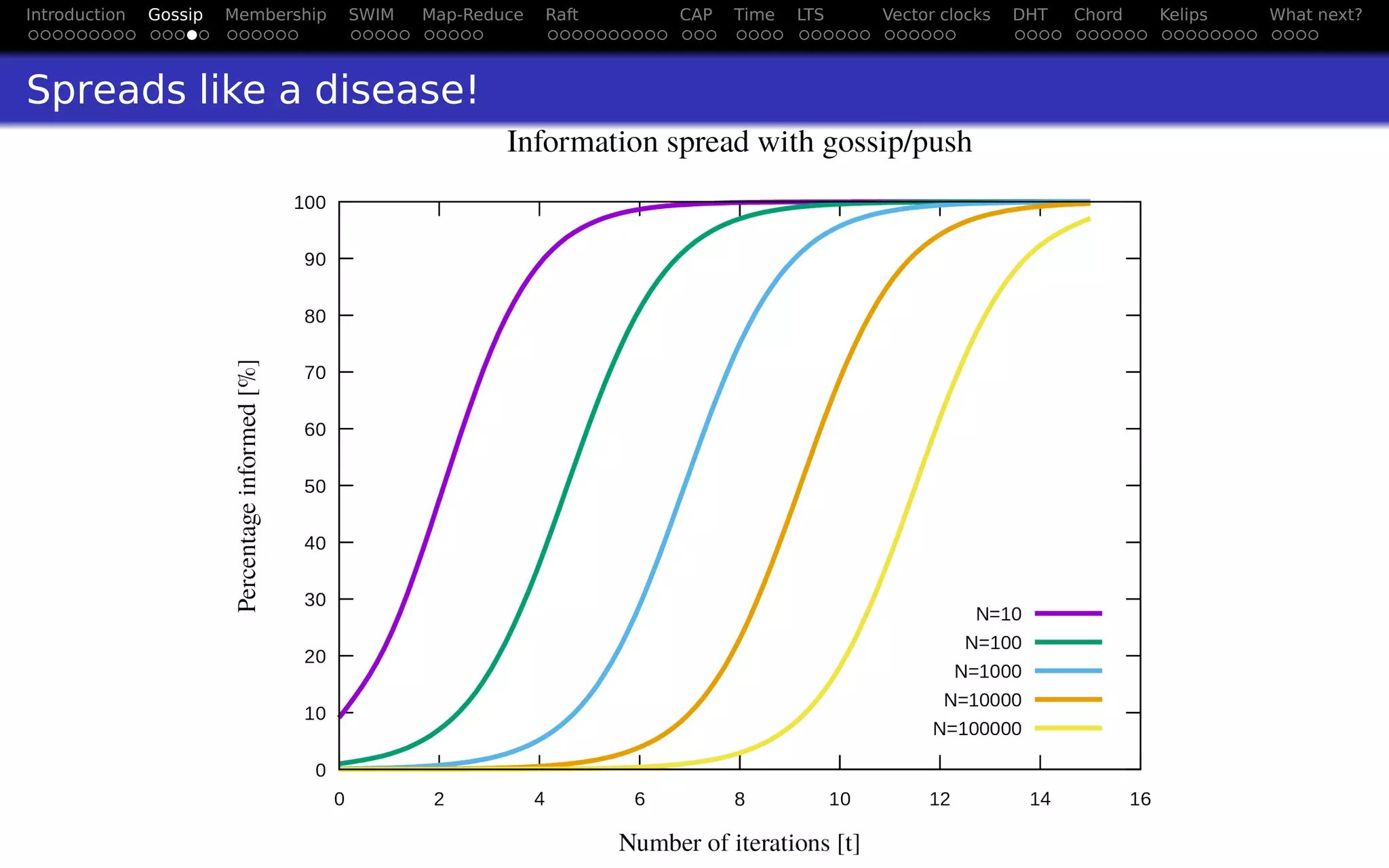Click the first slide dot under Gossip
Viewport: 1389px width, 868px height.
[155, 35]
